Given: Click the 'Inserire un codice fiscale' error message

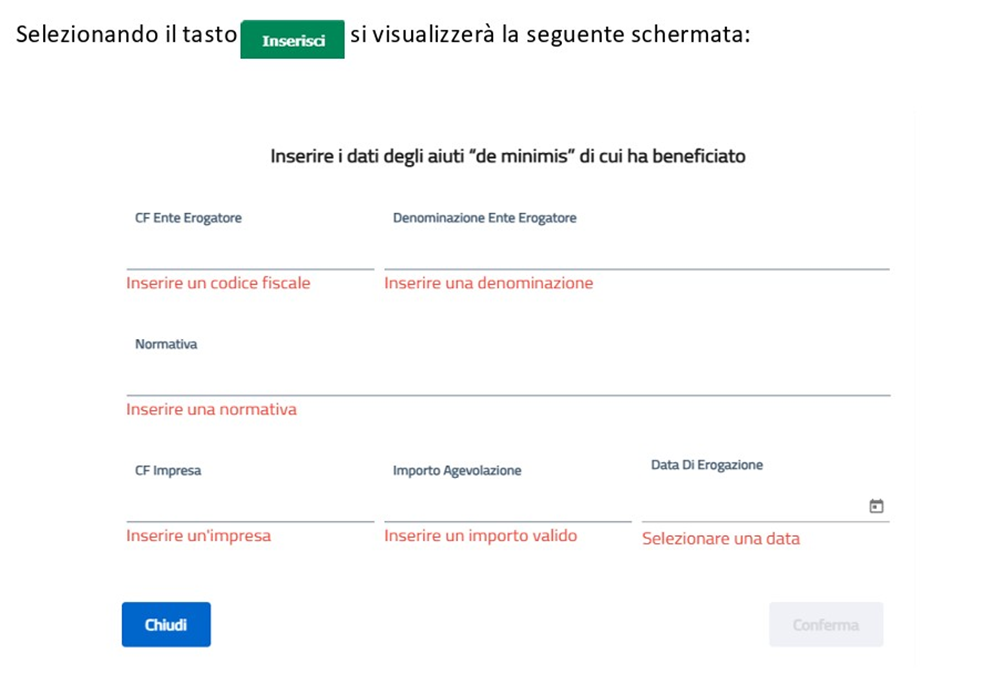Looking at the screenshot, I should point(218,283).
